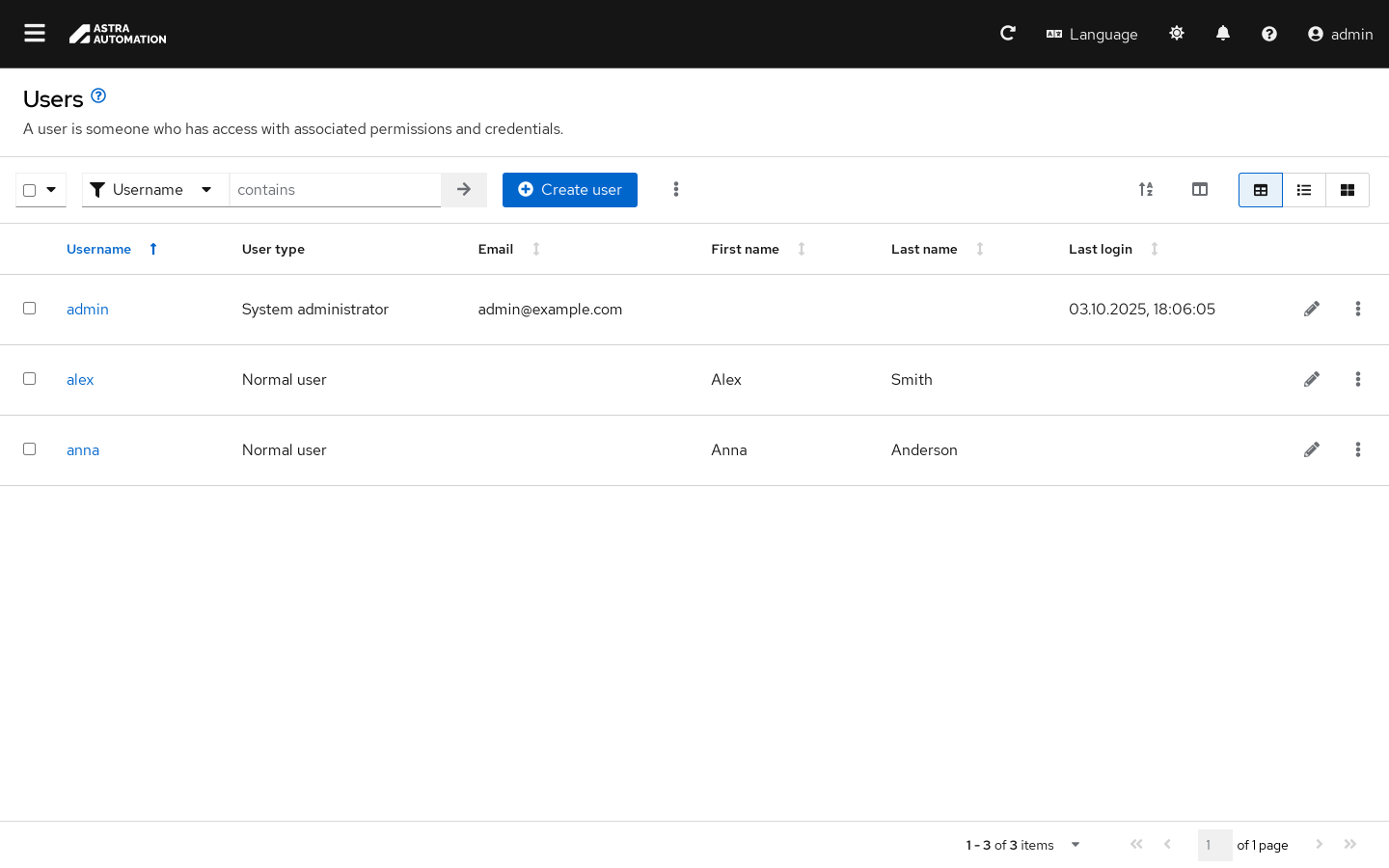1389x868 pixels.
Task: Click the refresh icon in header
Action: click(1008, 34)
